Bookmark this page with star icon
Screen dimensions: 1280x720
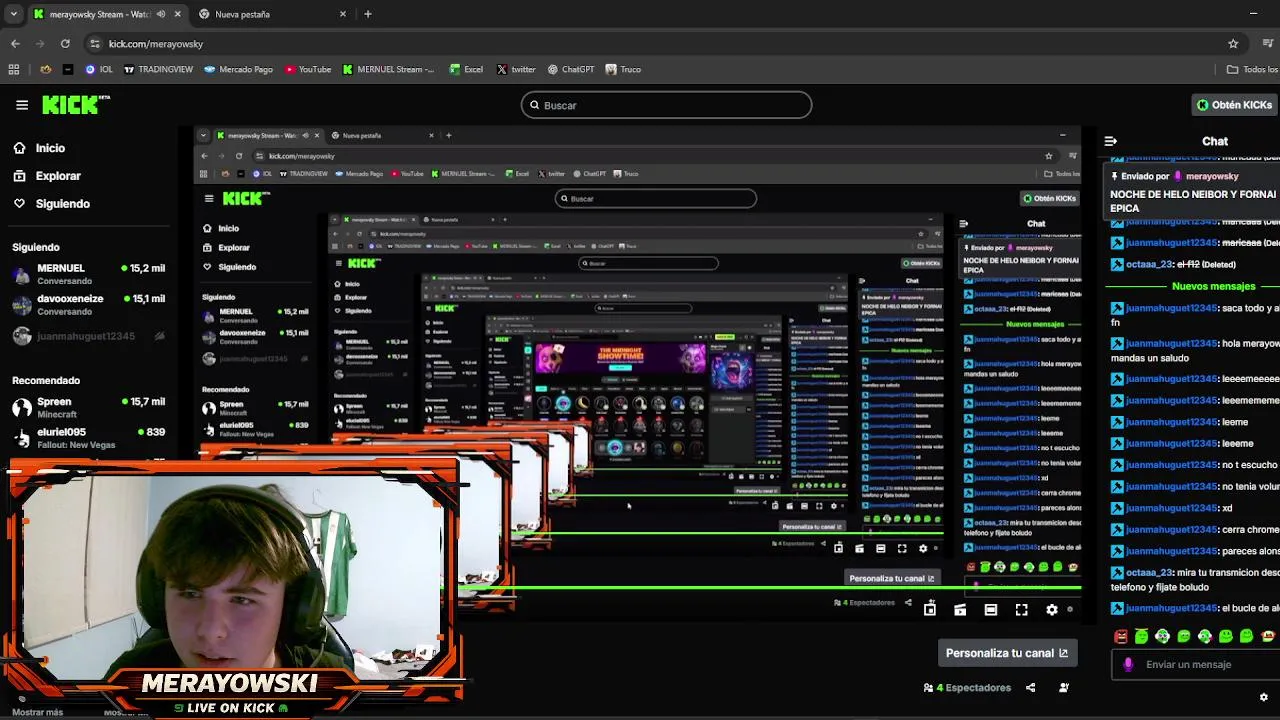pyautogui.click(x=1233, y=44)
